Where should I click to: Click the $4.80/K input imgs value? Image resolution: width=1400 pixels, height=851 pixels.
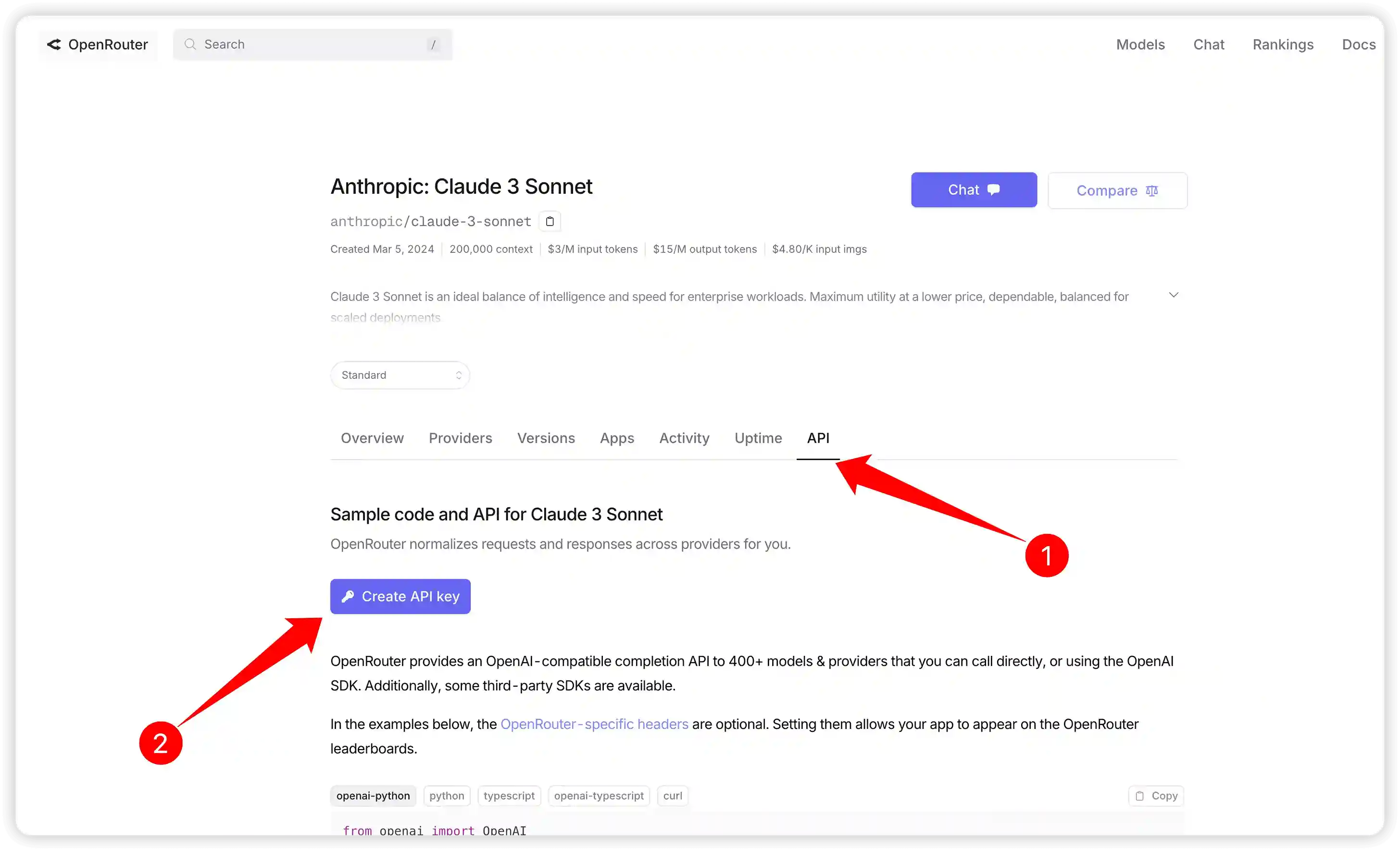tap(819, 249)
